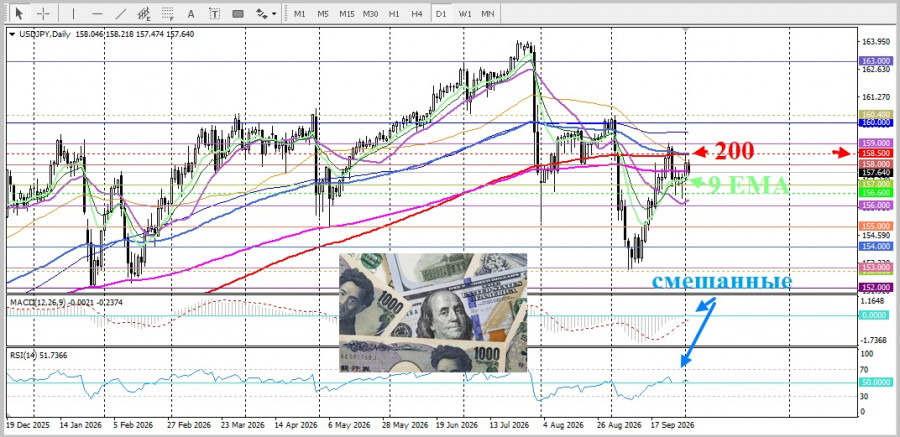Screen dimensions: 900x437
Task: Choose the equidistant channel tool
Action: click(144, 13)
